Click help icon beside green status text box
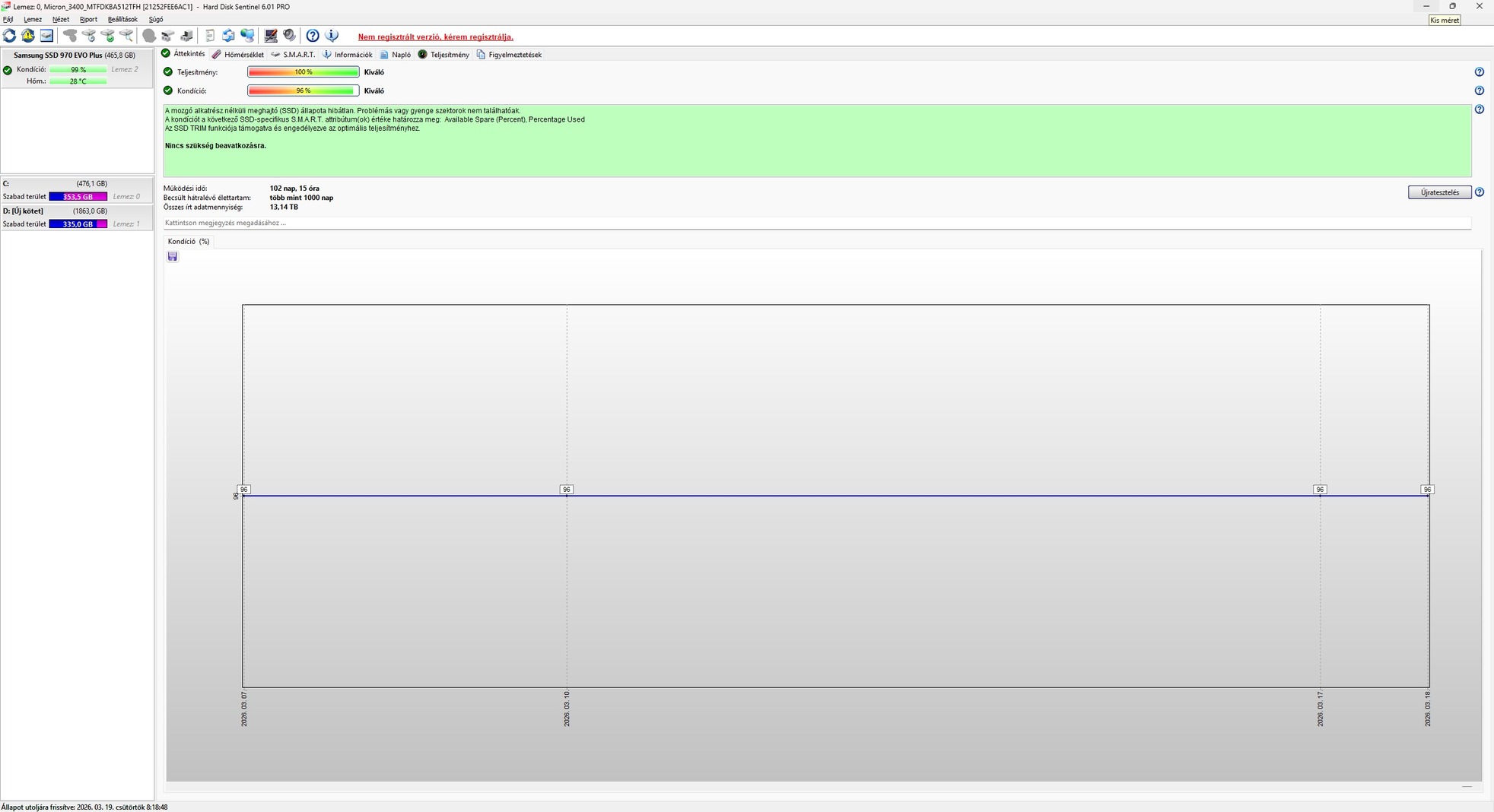 (1479, 109)
